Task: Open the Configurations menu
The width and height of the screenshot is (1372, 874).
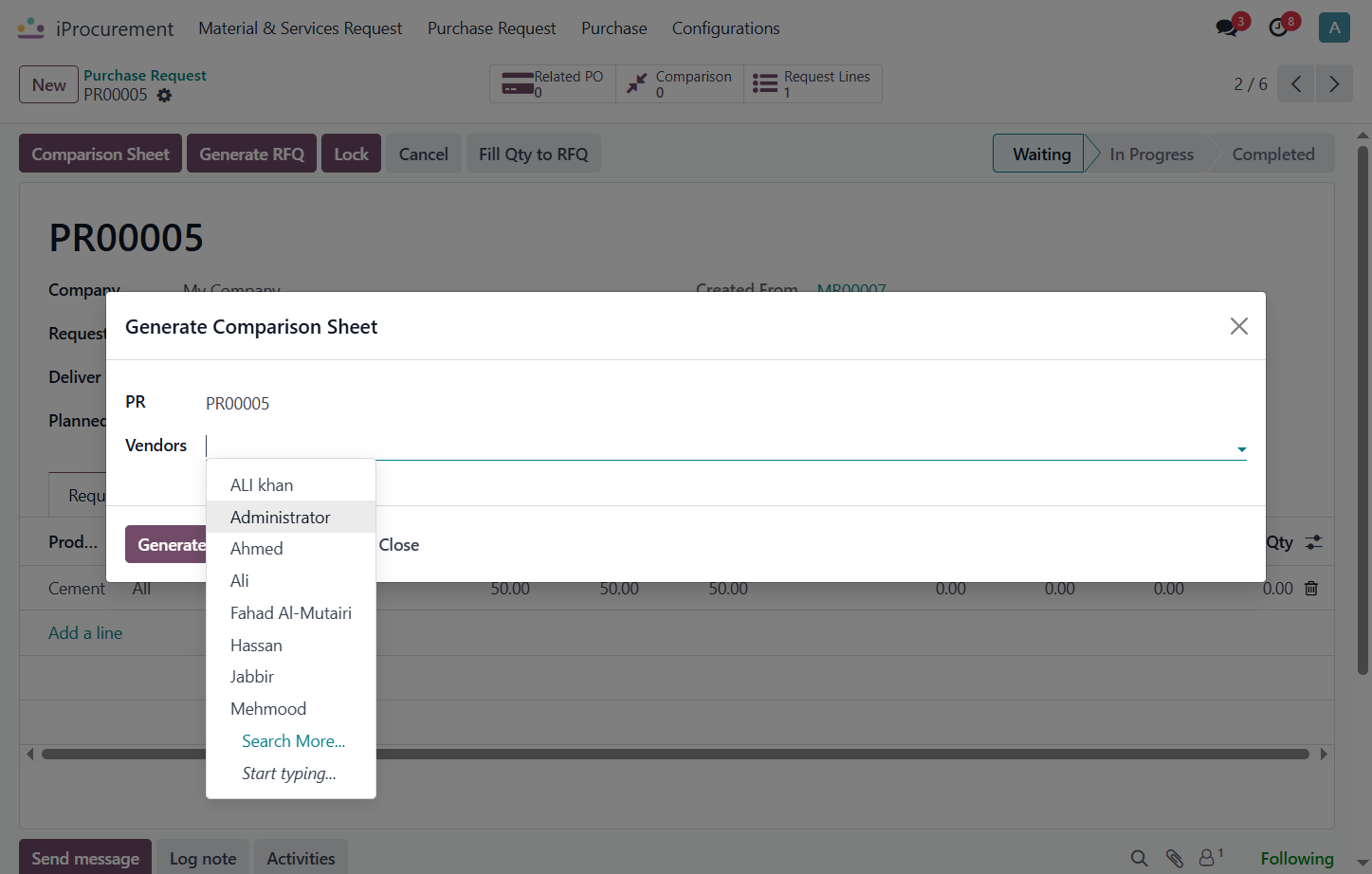Action: 725,28
